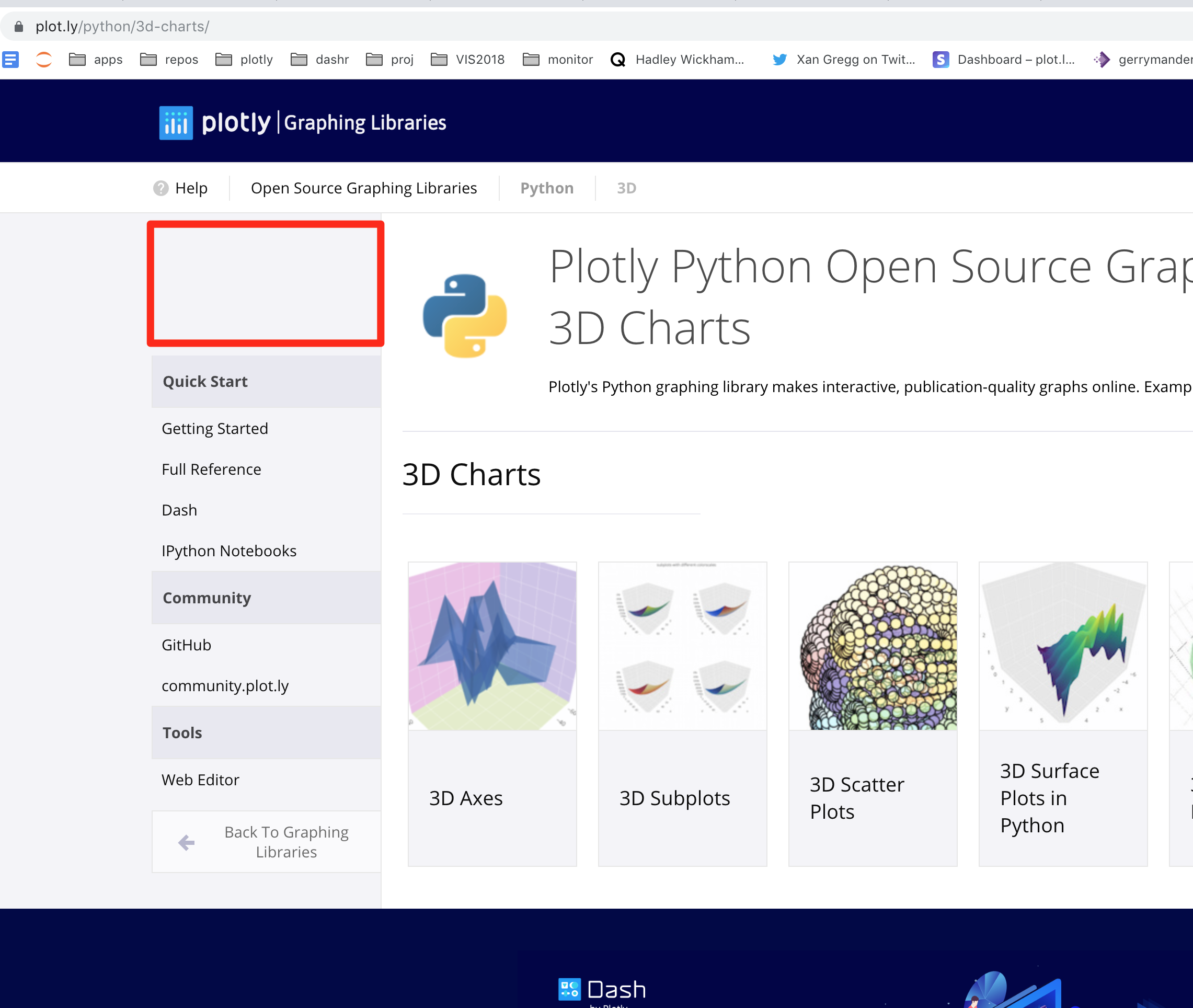Open the Getting Started sidebar link
The width and height of the screenshot is (1193, 1008).
click(215, 428)
